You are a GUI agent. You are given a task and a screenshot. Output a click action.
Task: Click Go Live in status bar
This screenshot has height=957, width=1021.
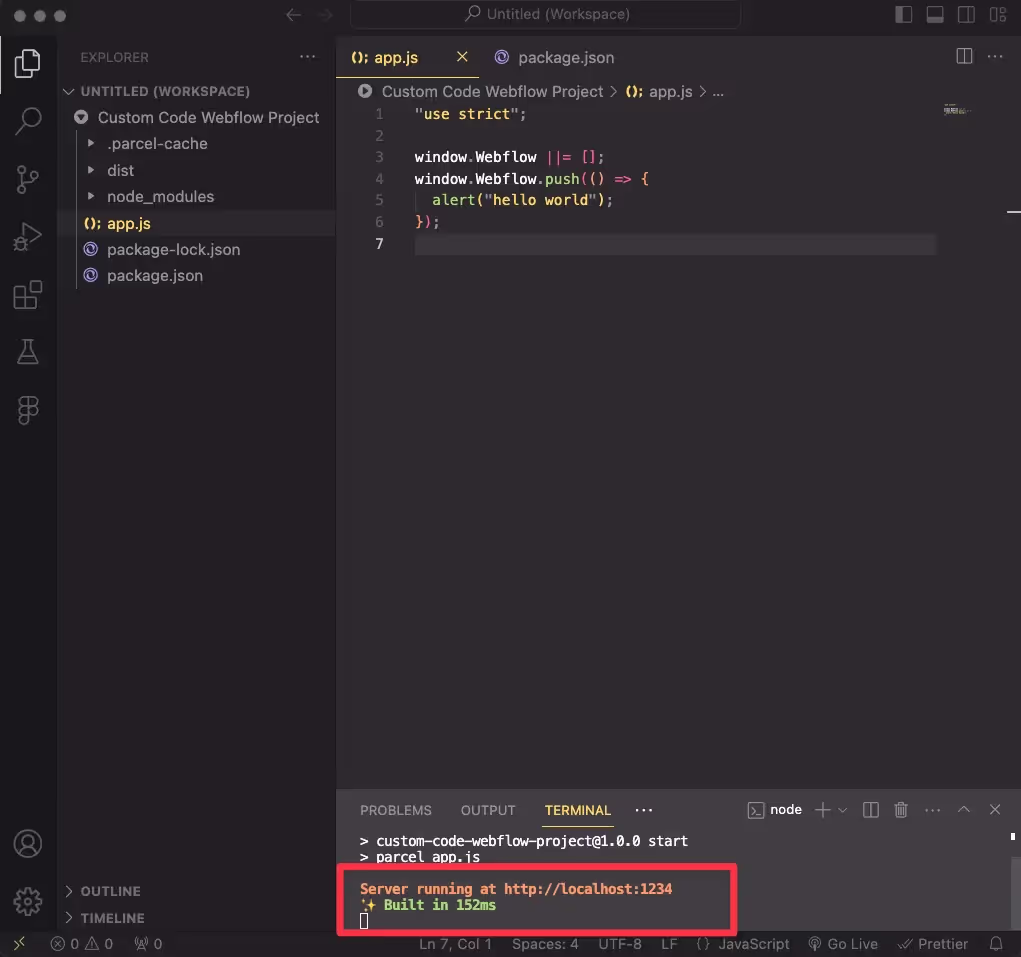point(843,943)
